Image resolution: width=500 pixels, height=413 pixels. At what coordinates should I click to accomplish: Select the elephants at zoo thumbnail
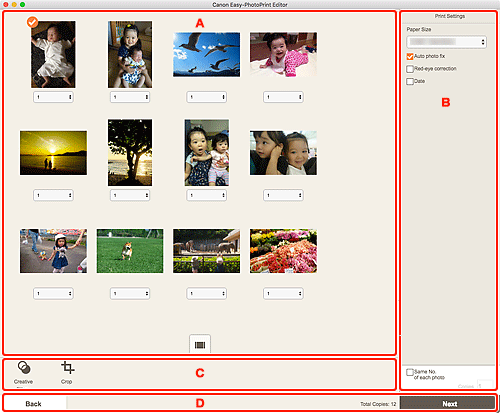206,251
